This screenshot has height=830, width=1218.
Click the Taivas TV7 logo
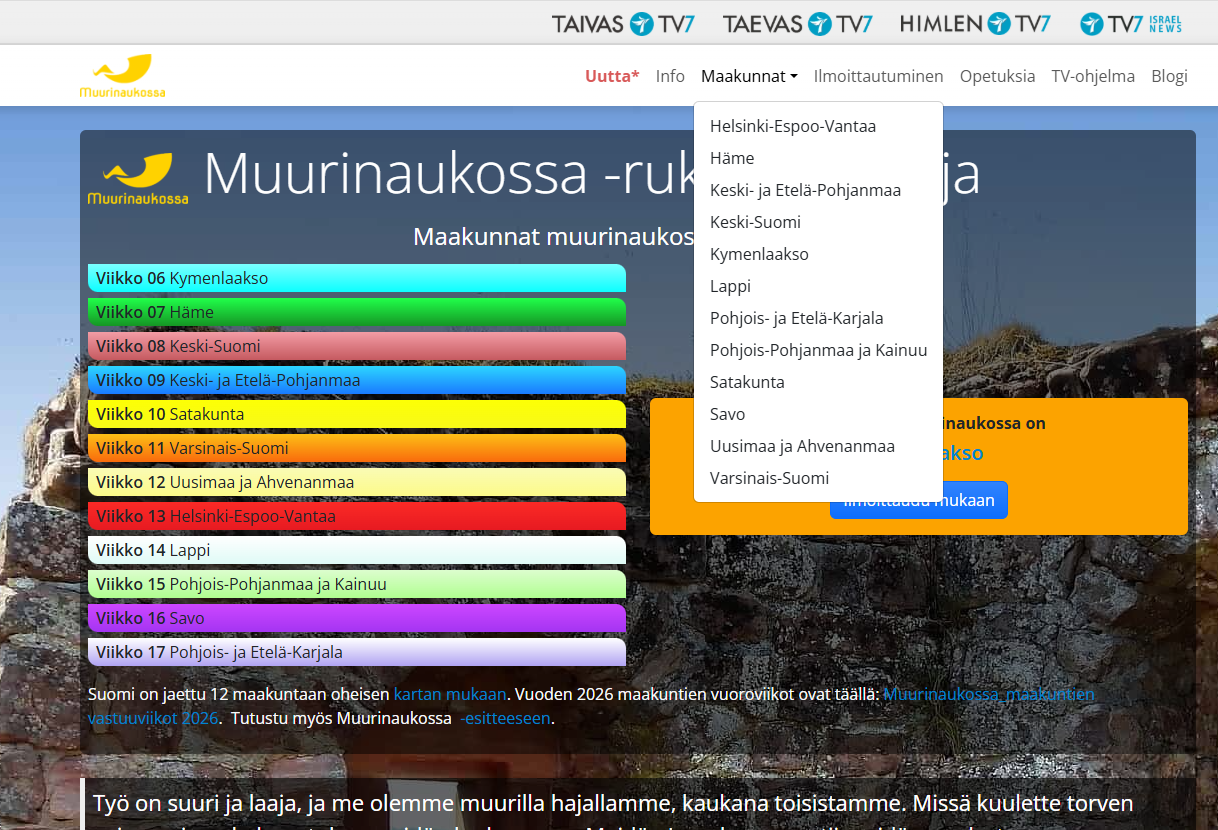623,23
